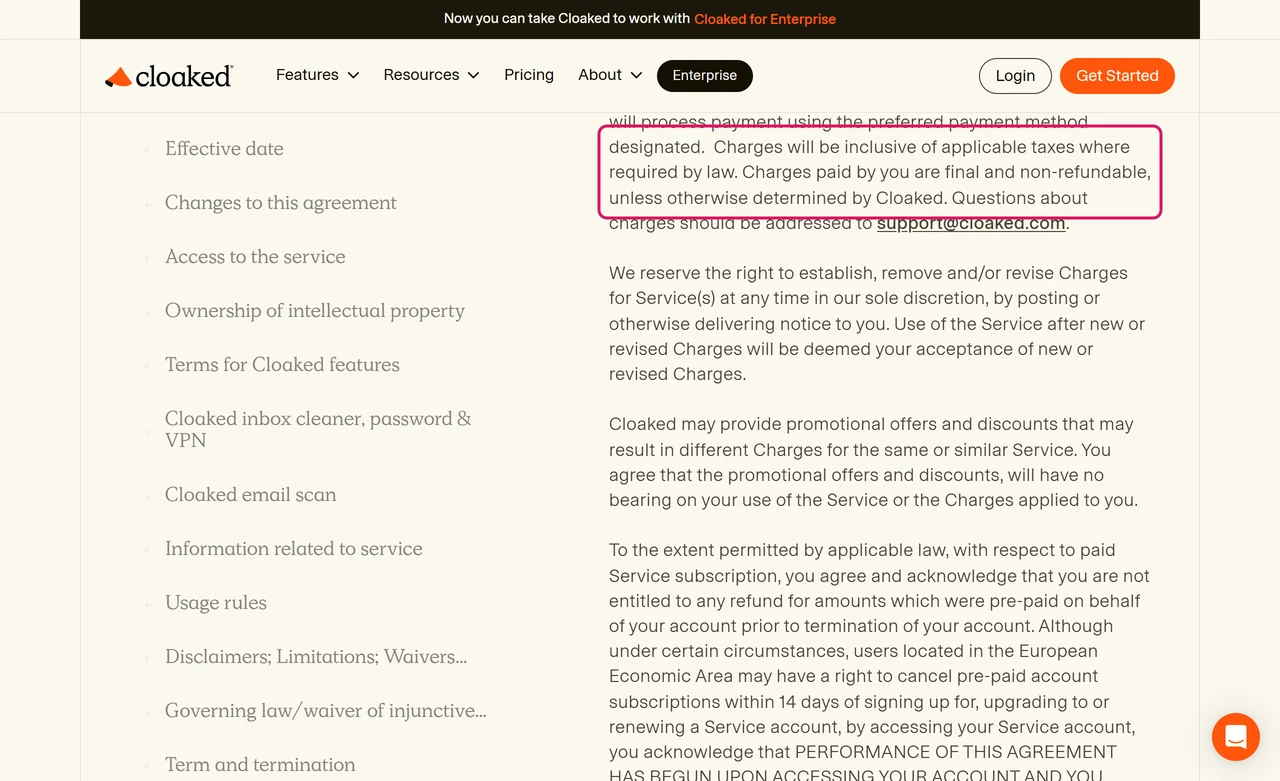The height and width of the screenshot is (781, 1280).
Task: Select the Enterprise nav pill
Action: tap(705, 75)
